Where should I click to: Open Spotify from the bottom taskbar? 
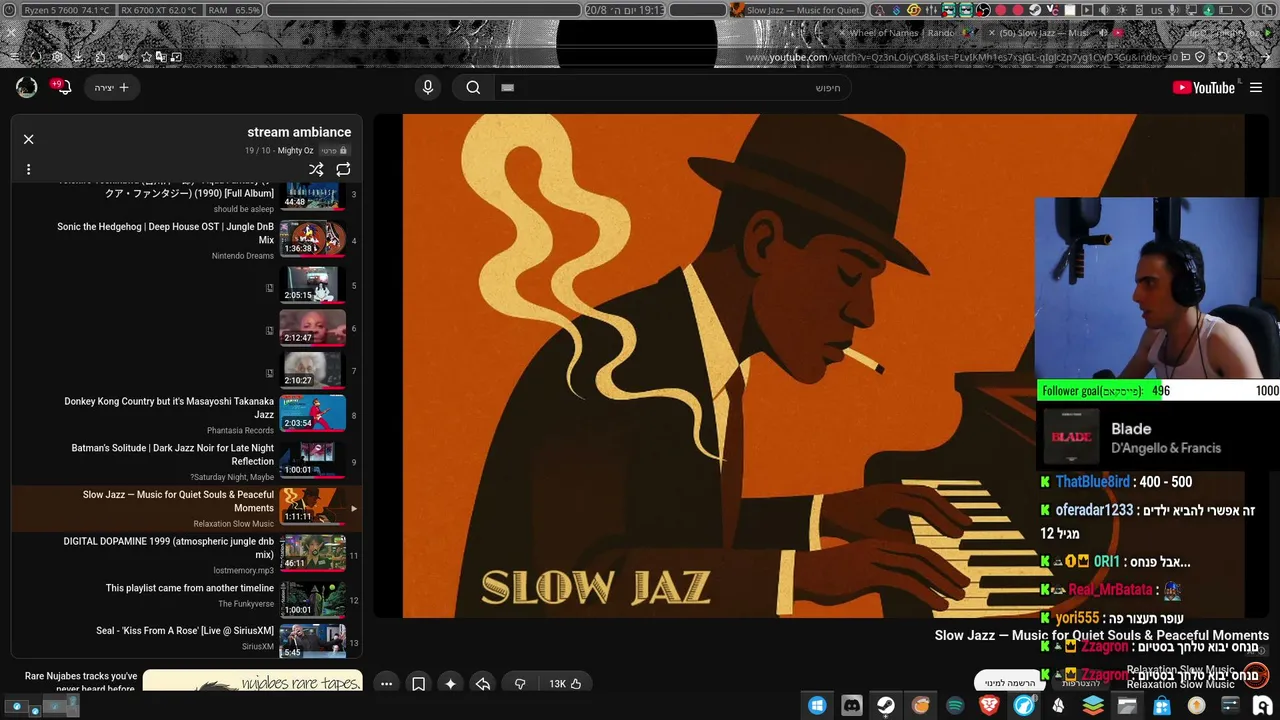click(x=955, y=706)
